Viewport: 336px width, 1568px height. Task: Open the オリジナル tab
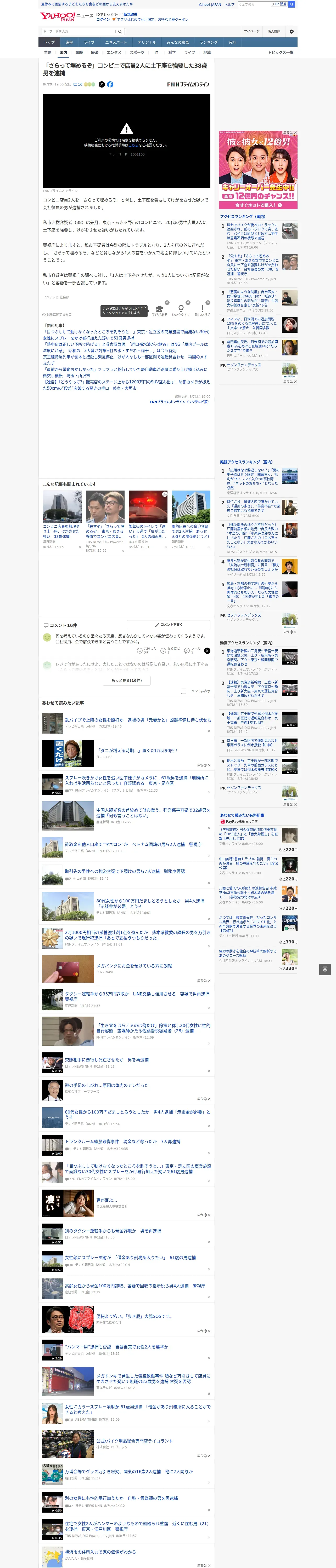pyautogui.click(x=147, y=43)
